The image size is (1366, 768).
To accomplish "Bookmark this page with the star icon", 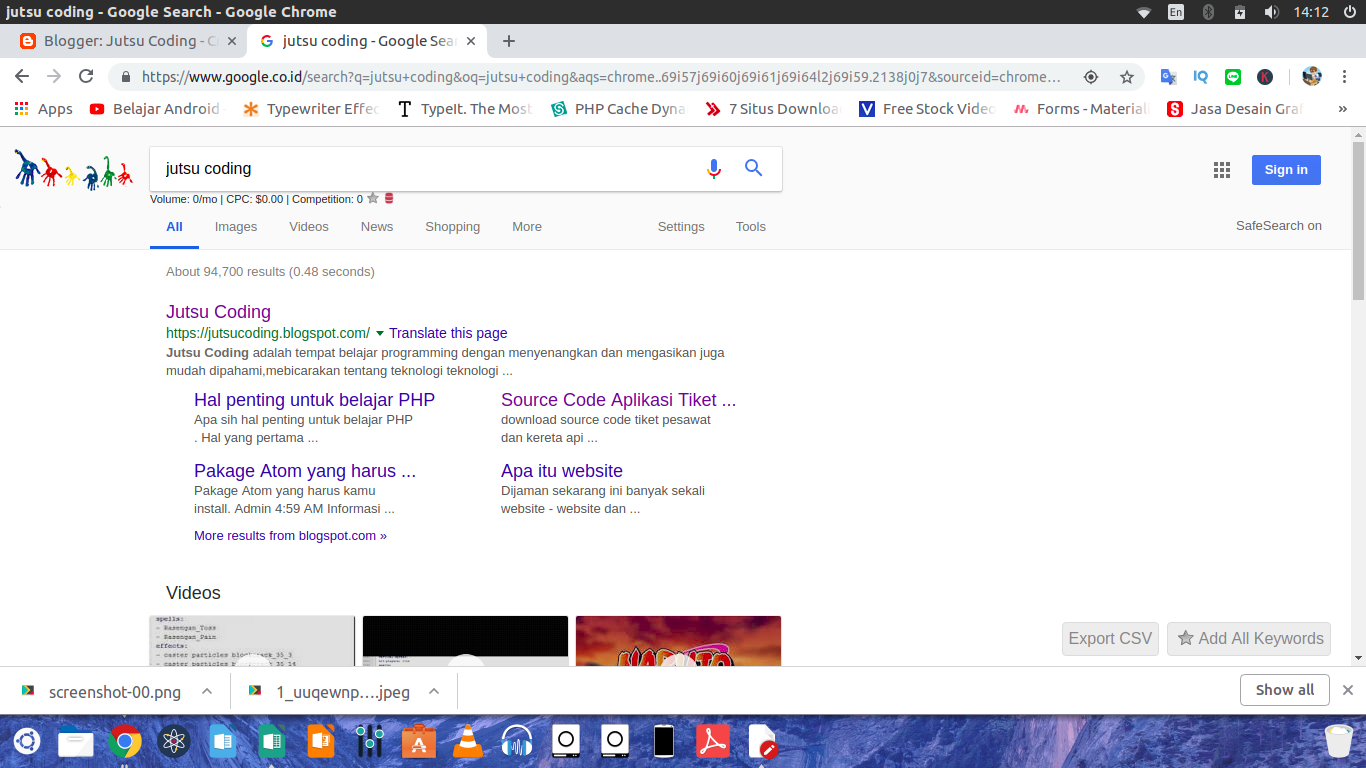I will [x=1127, y=77].
